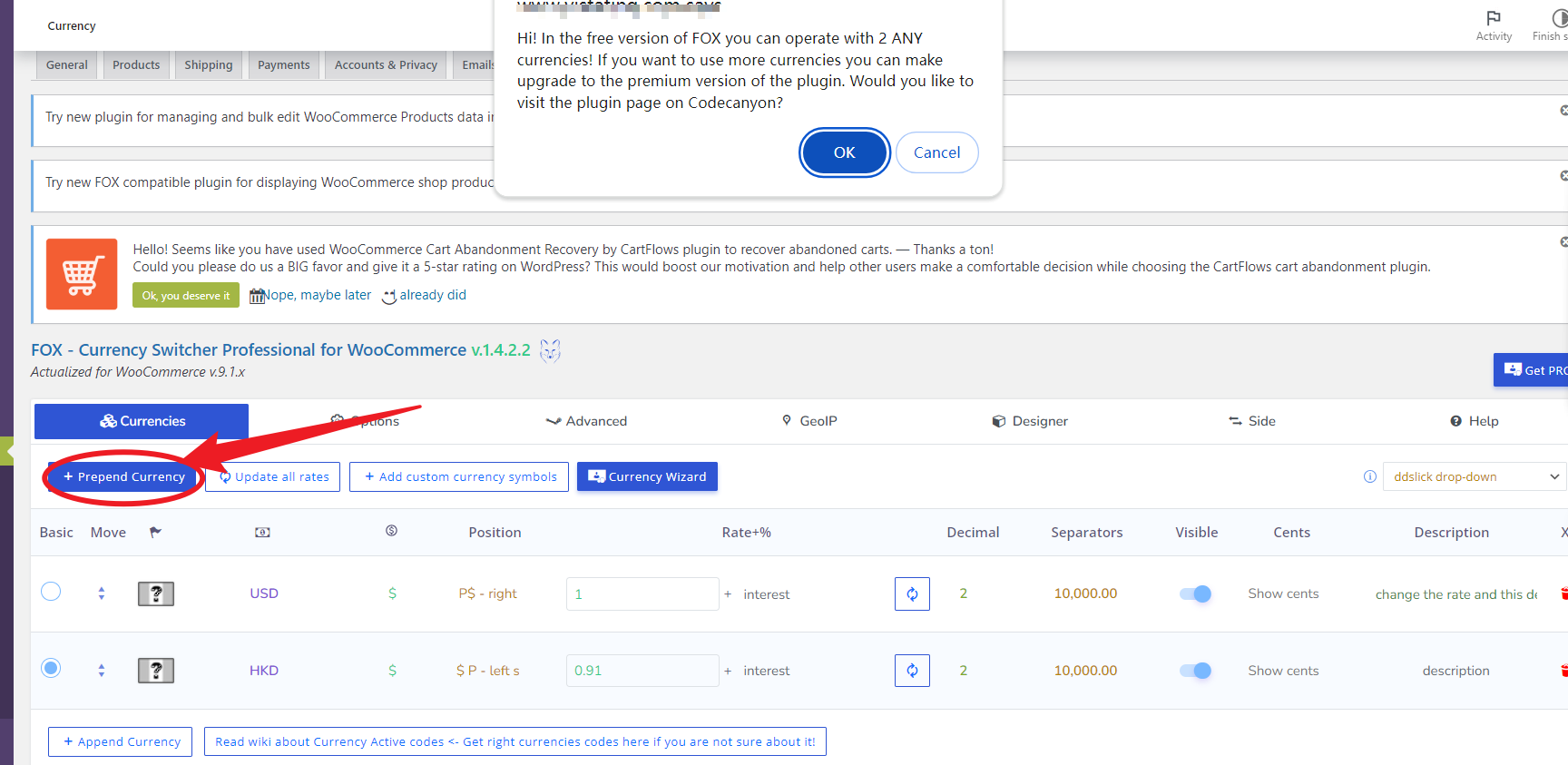Focus the USD rate field
The image size is (1568, 765).
(642, 594)
